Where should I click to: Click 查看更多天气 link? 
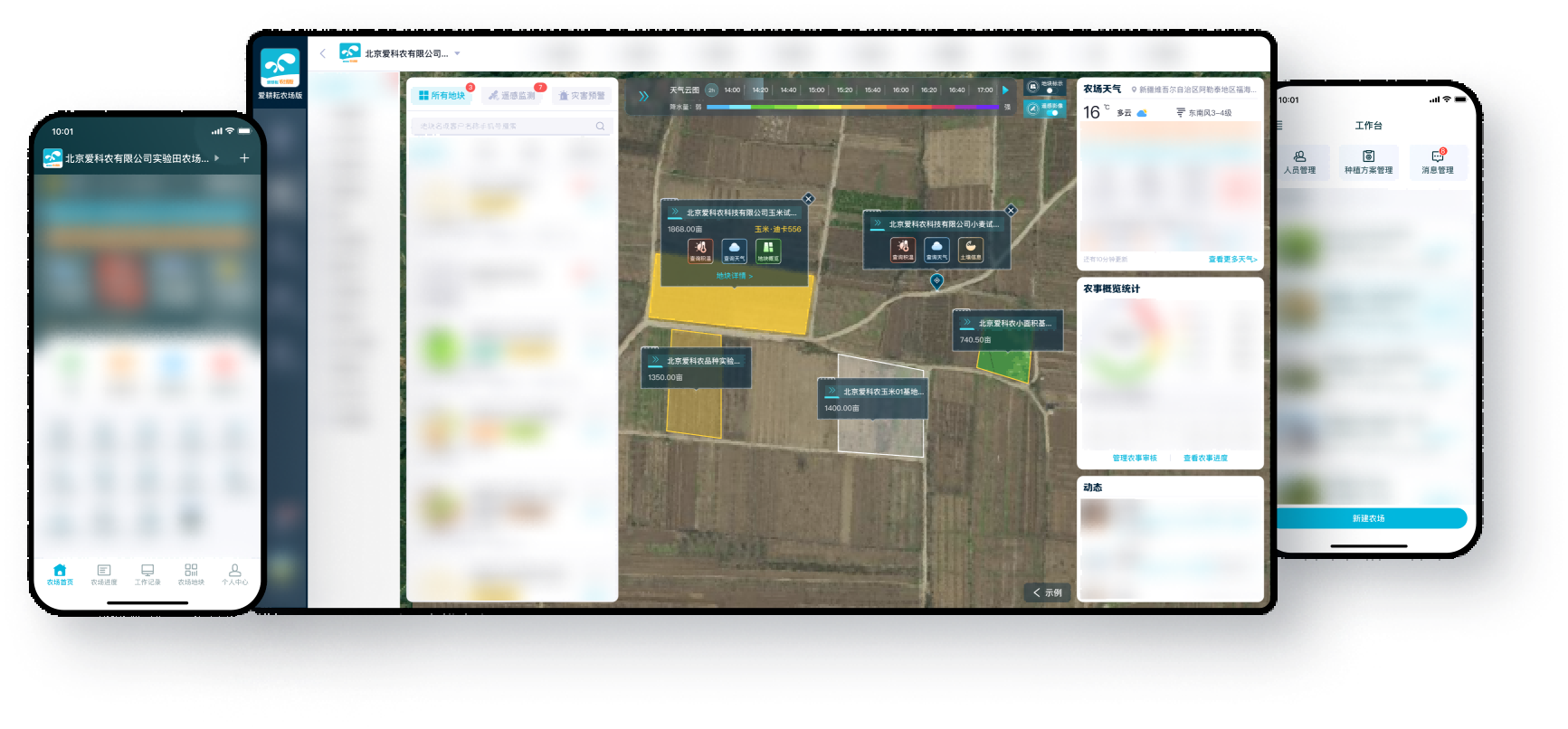point(1232,260)
